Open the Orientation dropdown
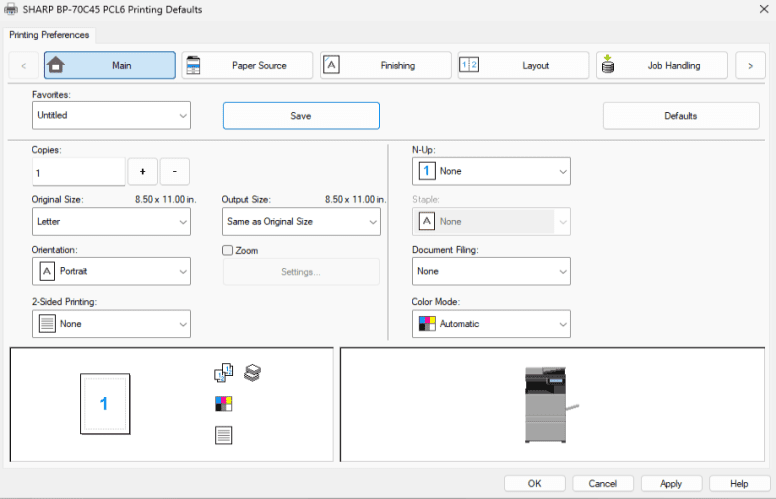776x499 pixels. pos(111,271)
